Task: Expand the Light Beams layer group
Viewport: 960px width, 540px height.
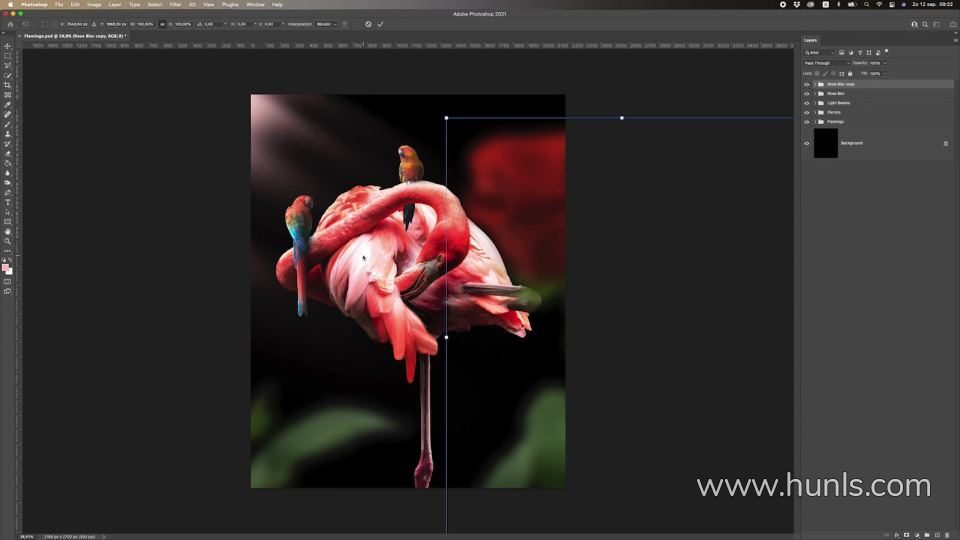Action: point(814,103)
